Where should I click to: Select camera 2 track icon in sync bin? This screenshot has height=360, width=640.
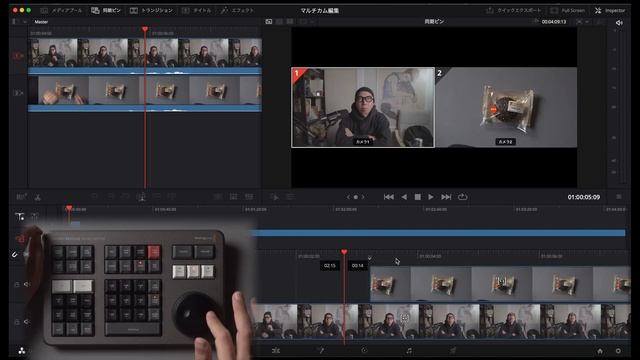click(x=18, y=93)
